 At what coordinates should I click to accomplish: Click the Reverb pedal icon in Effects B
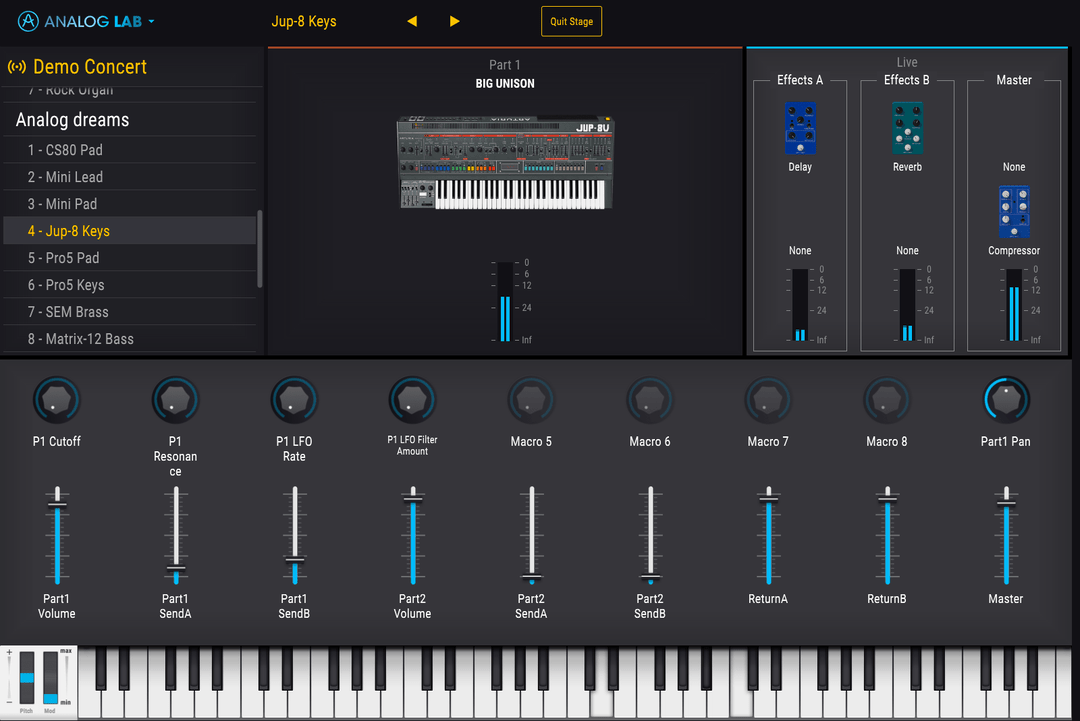coord(907,128)
